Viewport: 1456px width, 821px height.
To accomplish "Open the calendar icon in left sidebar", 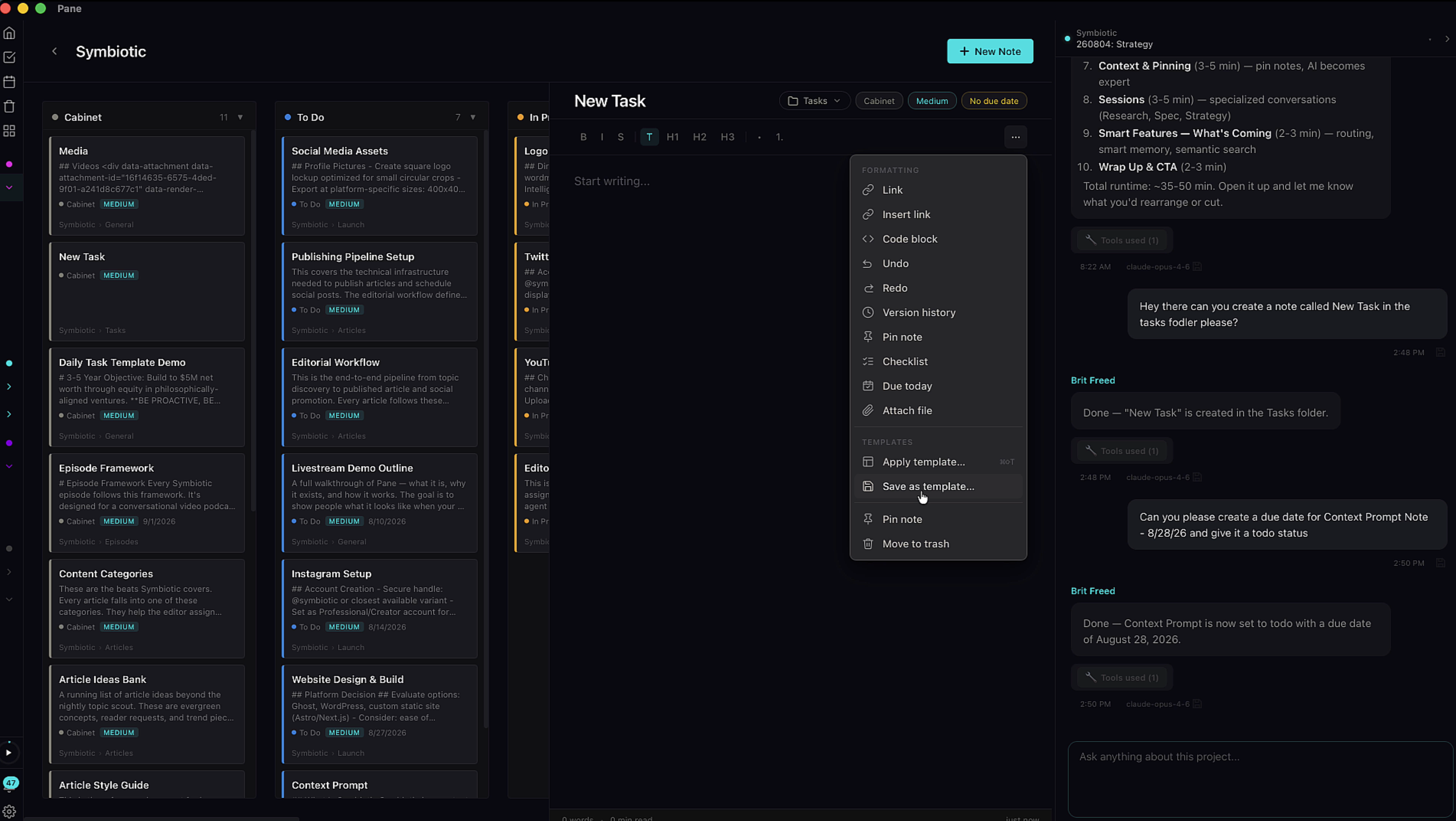I will point(9,82).
